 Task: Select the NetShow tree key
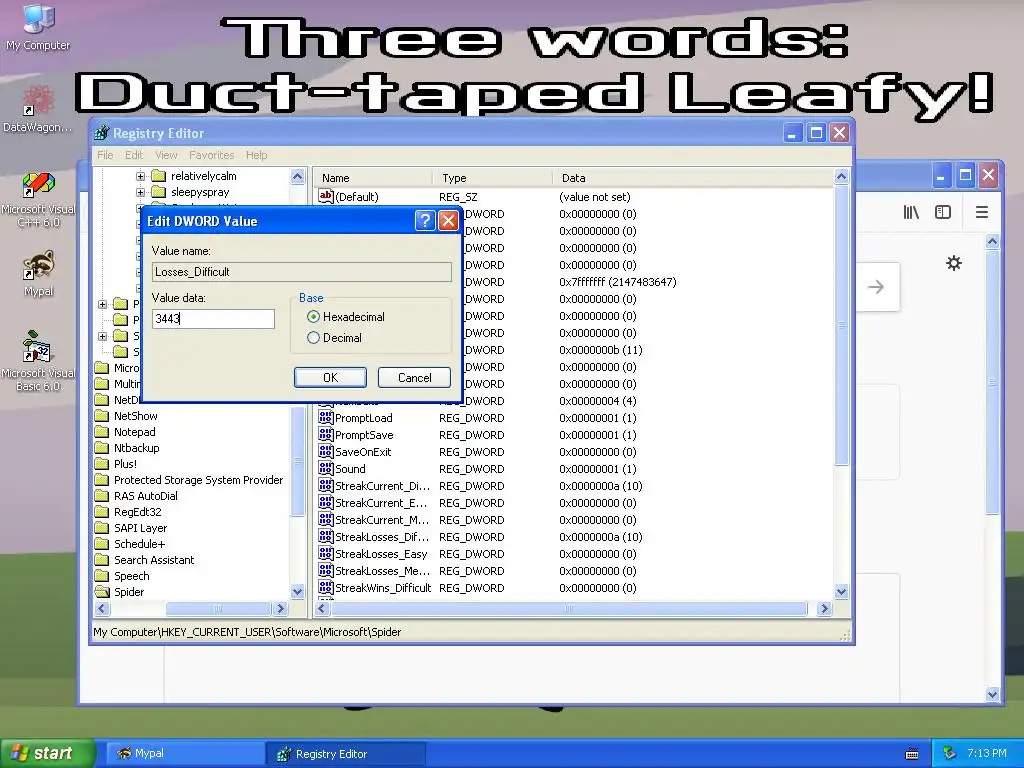click(x=135, y=415)
